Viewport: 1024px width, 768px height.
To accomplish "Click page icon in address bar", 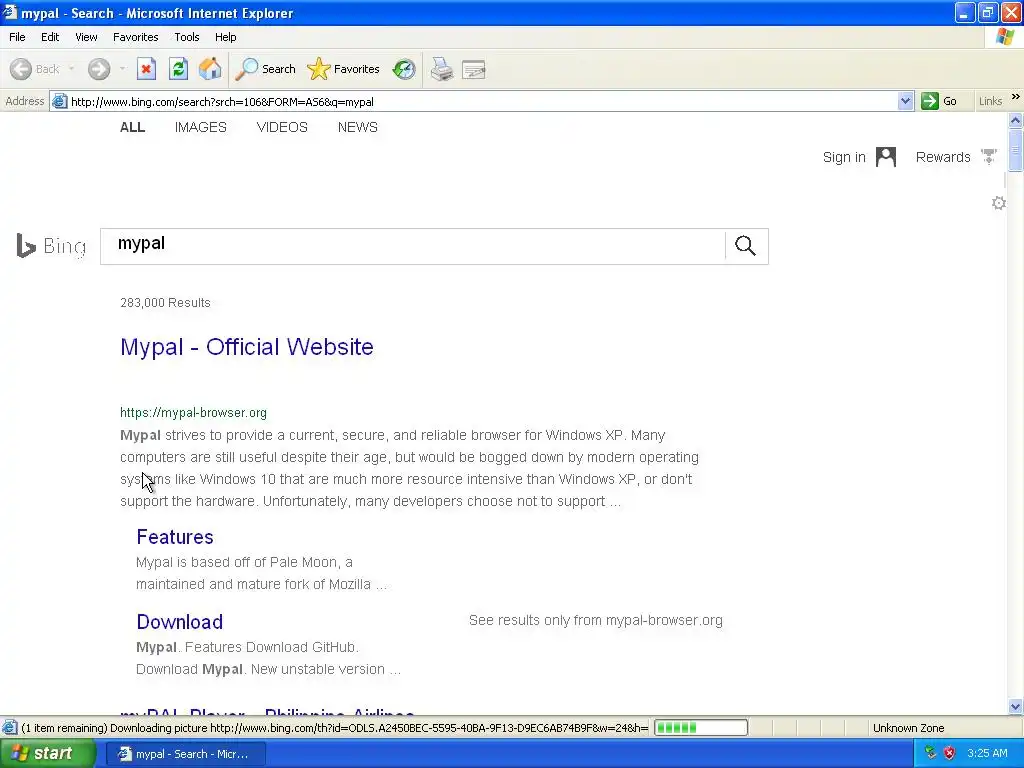I will [59, 101].
